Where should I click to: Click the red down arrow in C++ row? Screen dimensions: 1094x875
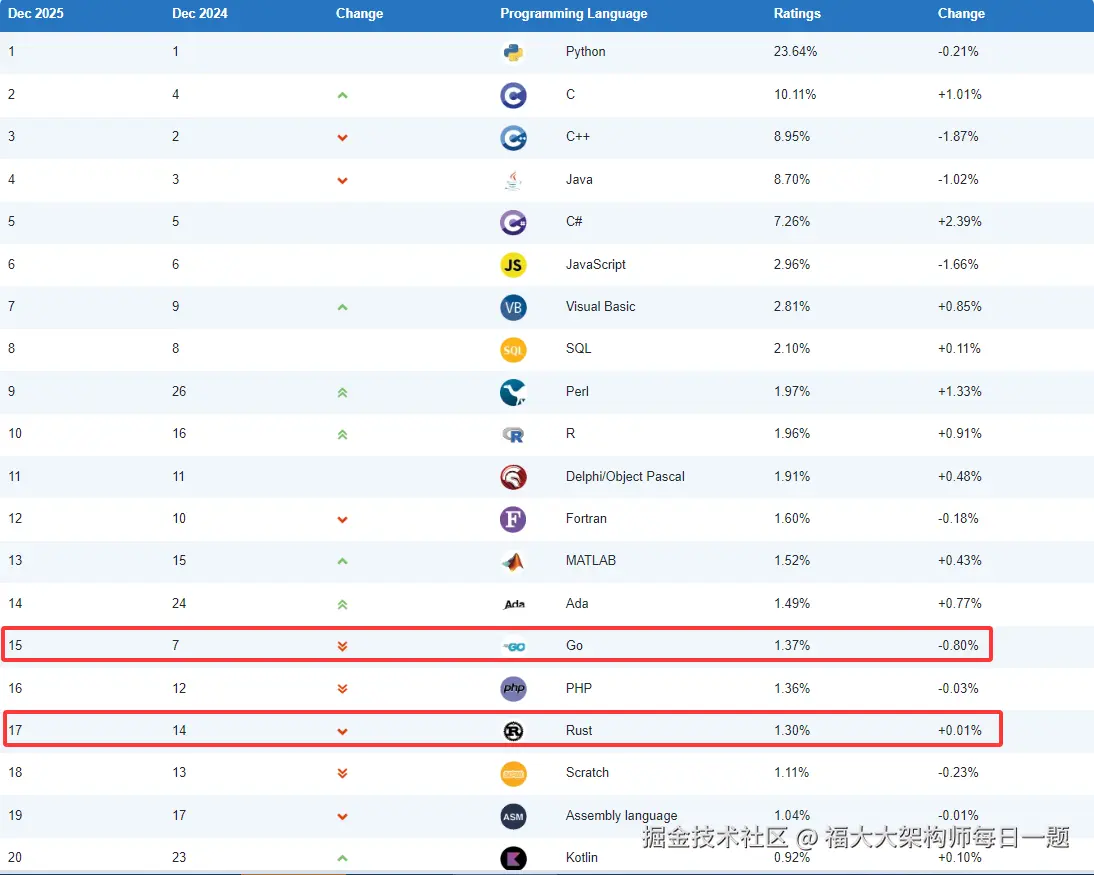tap(342, 138)
